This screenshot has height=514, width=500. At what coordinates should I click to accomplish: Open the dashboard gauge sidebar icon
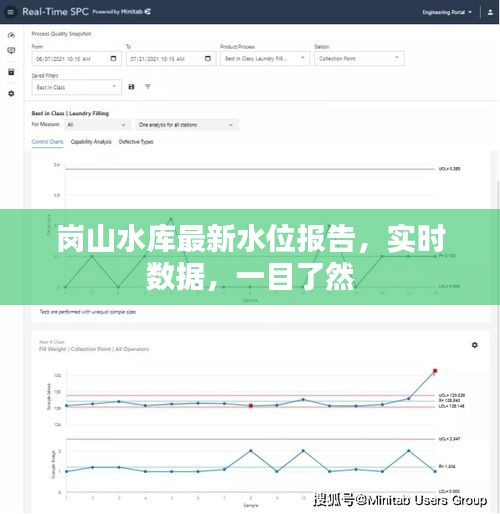(11, 35)
